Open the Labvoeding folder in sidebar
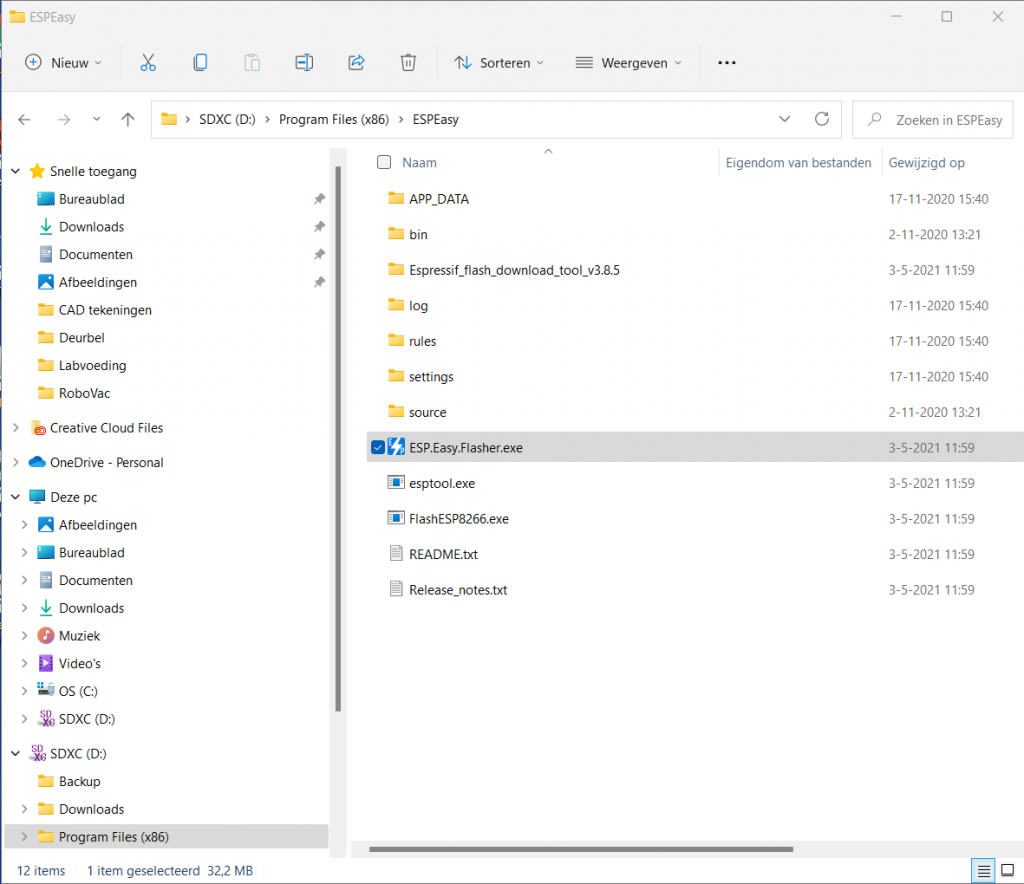 click(x=92, y=366)
